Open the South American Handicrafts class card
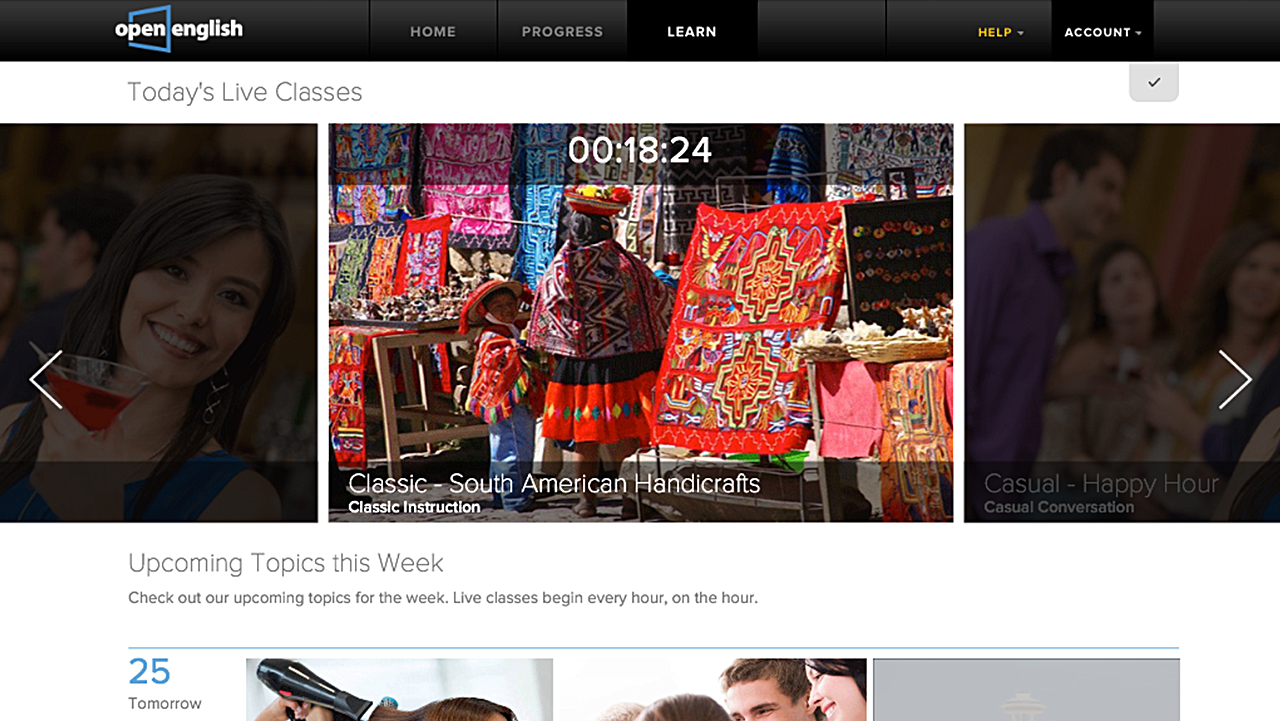Viewport: 1280px width, 721px height. 641,322
